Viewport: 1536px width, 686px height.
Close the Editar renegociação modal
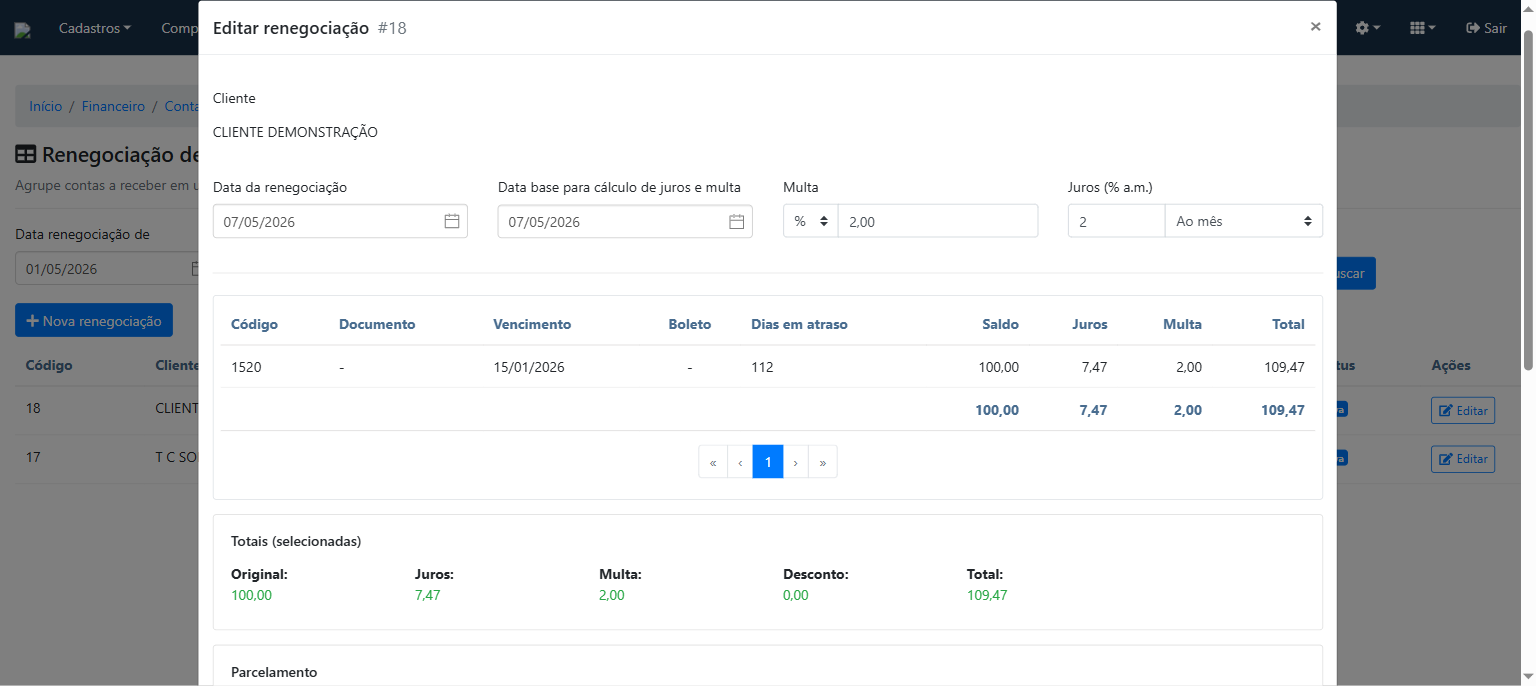coord(1315,27)
